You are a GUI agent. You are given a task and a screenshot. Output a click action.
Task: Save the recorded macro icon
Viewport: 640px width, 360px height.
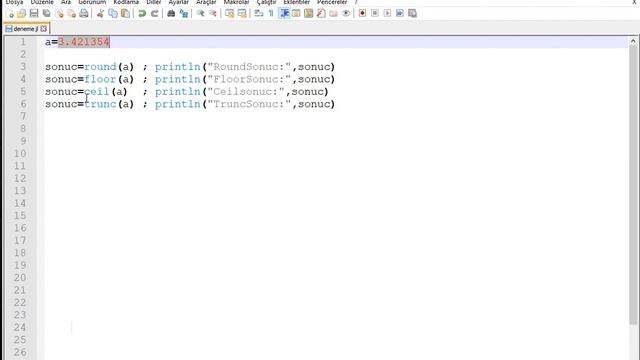click(x=412, y=13)
